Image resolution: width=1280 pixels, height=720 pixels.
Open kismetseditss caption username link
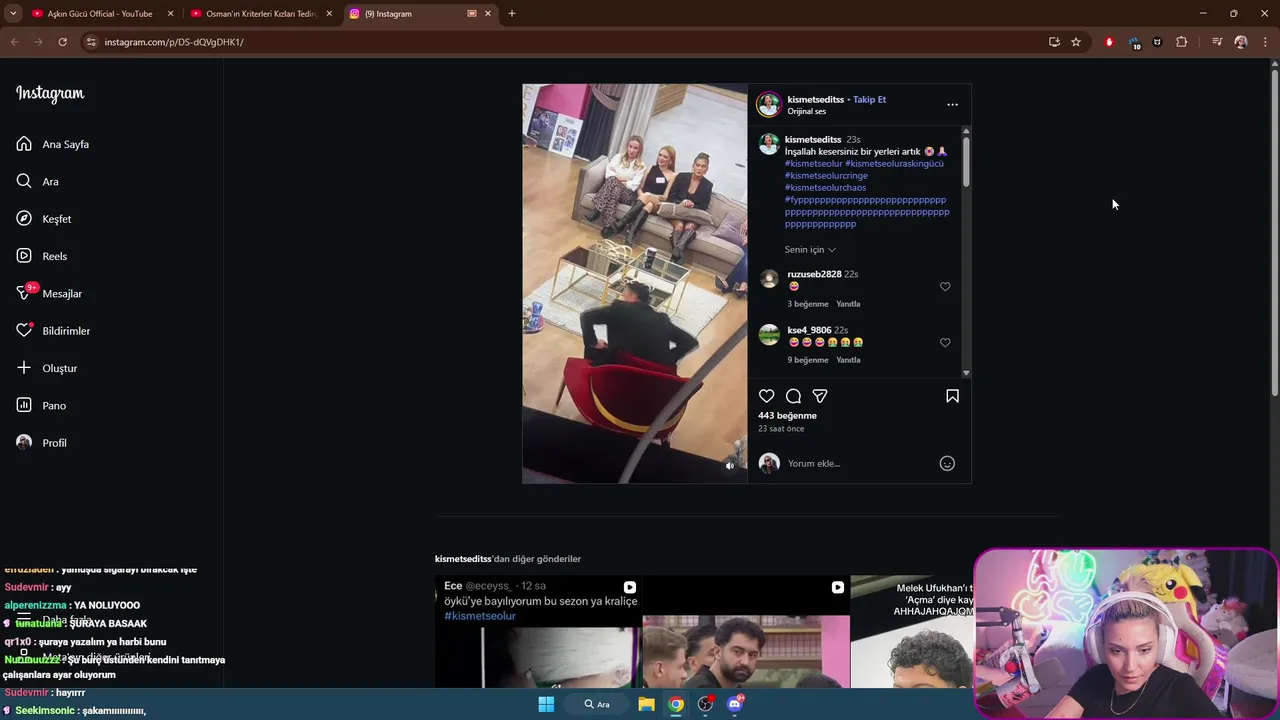pos(813,140)
